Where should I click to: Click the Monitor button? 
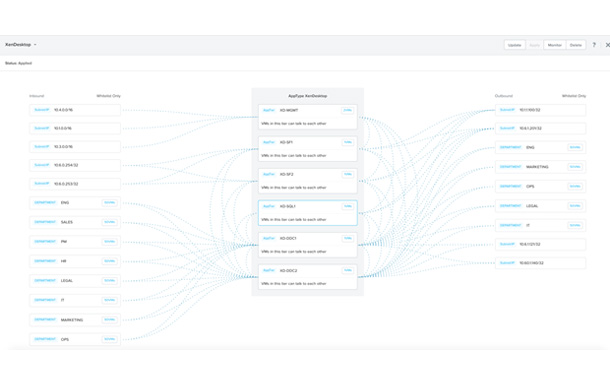[554, 45]
